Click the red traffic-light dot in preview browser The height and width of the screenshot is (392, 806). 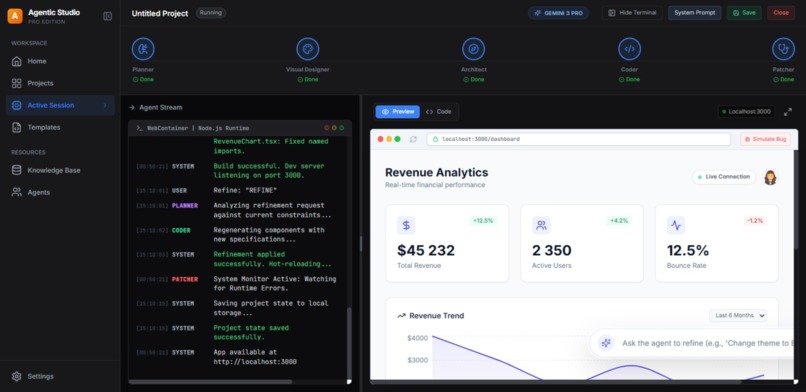coord(380,139)
